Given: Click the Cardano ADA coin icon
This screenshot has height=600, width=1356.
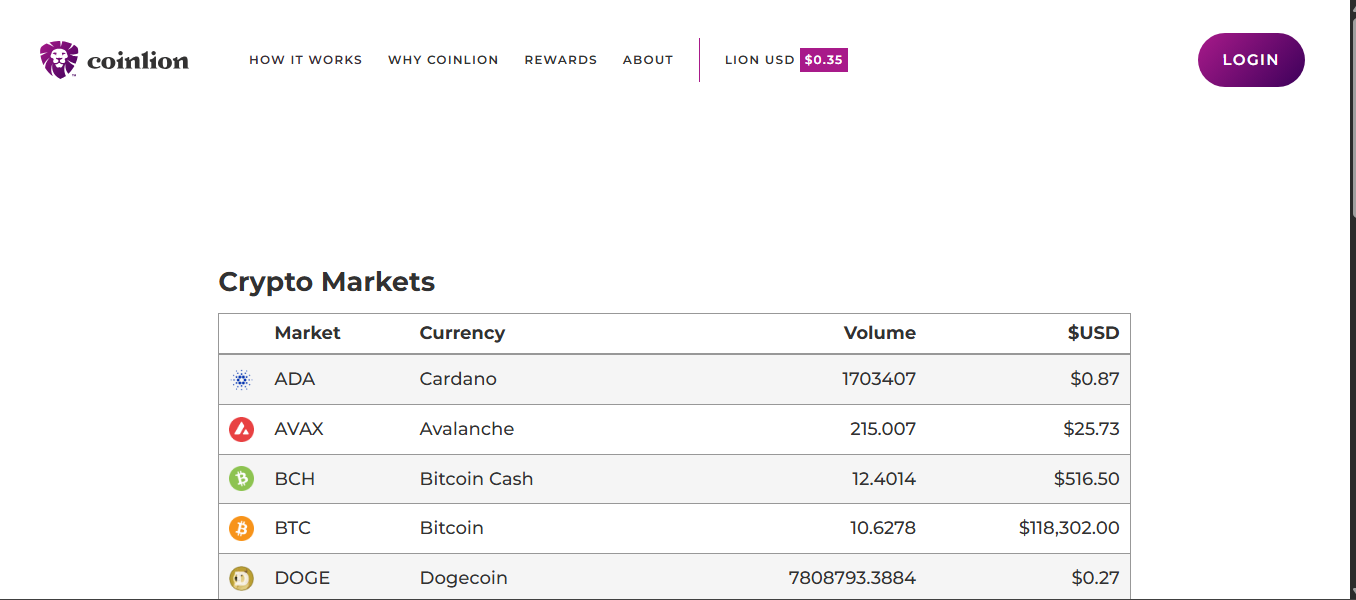Looking at the screenshot, I should pos(241,380).
